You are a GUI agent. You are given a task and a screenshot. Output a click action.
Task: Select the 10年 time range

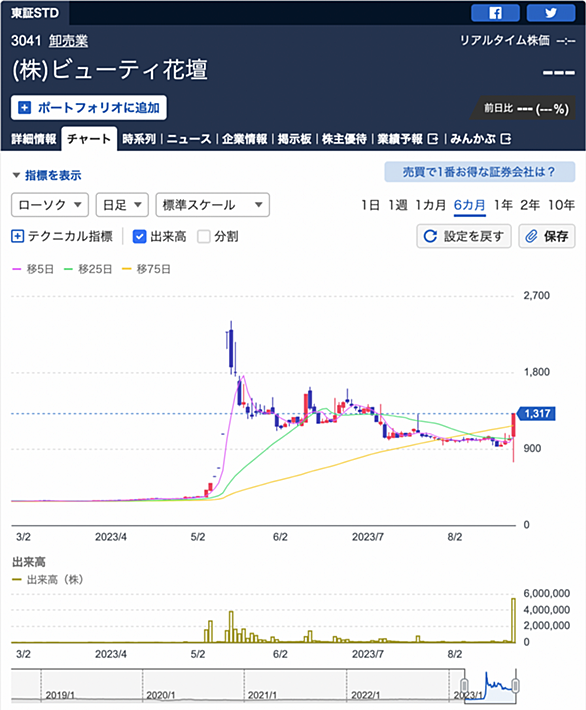click(562, 205)
